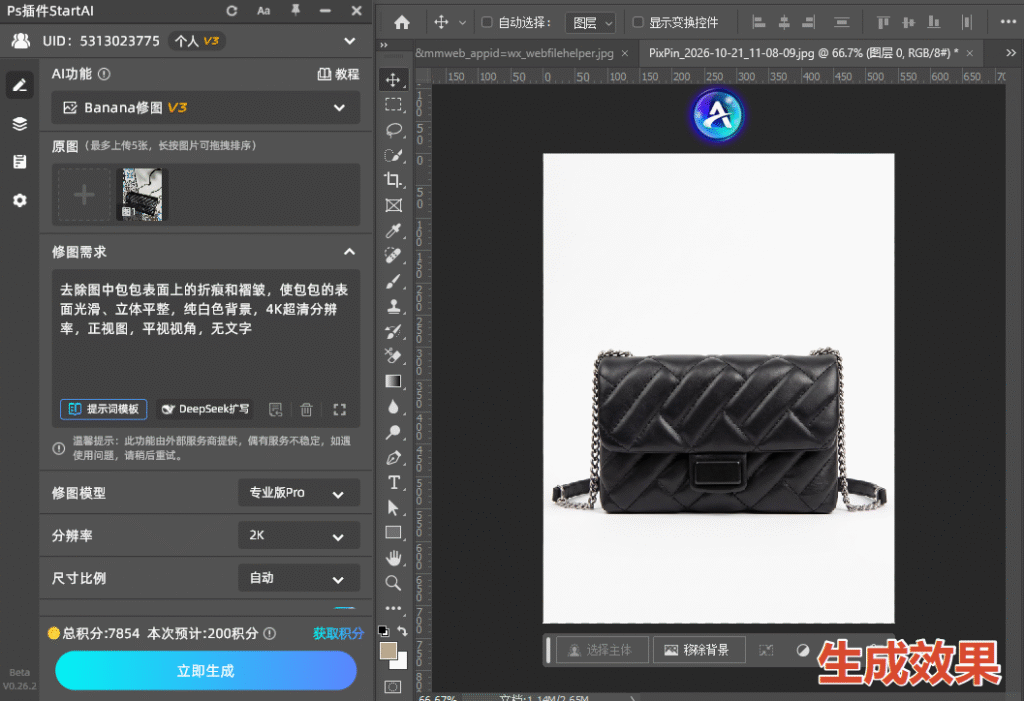Select the Eyedropper tool
Image resolution: width=1024 pixels, height=701 pixels.
(x=393, y=230)
